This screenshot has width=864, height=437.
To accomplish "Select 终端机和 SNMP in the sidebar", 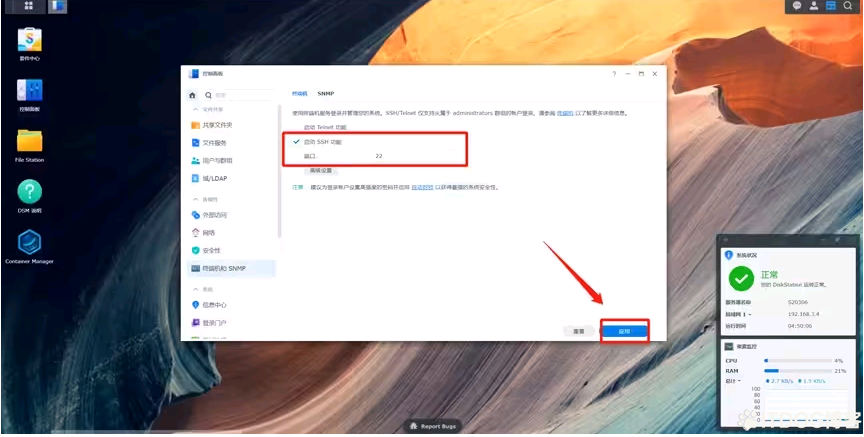I will 231,268.
